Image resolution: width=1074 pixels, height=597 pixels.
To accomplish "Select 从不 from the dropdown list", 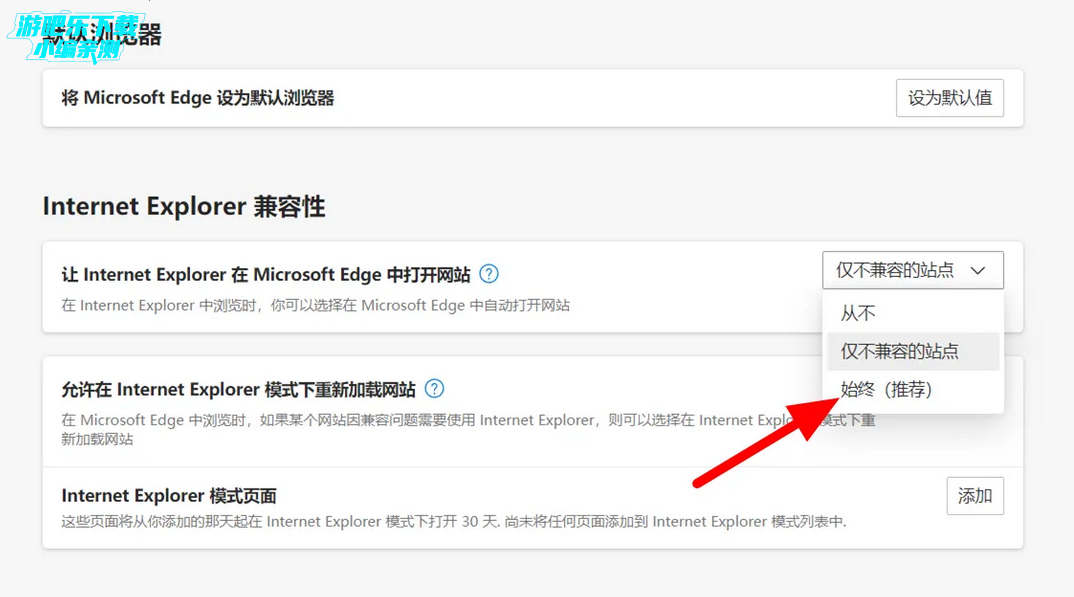I will click(x=912, y=313).
